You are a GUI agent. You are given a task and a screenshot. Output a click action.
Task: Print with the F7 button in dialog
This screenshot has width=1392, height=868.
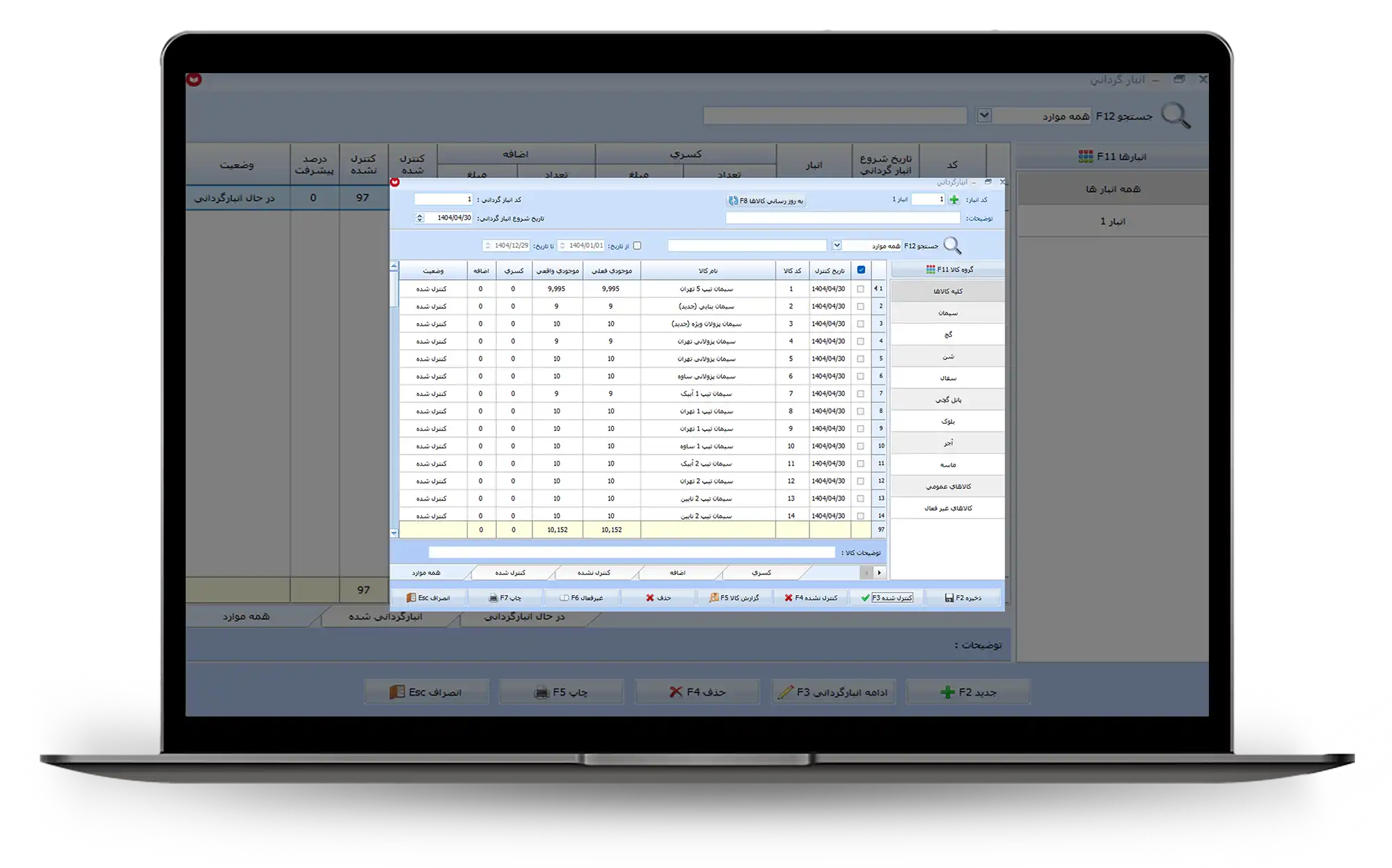(505, 598)
